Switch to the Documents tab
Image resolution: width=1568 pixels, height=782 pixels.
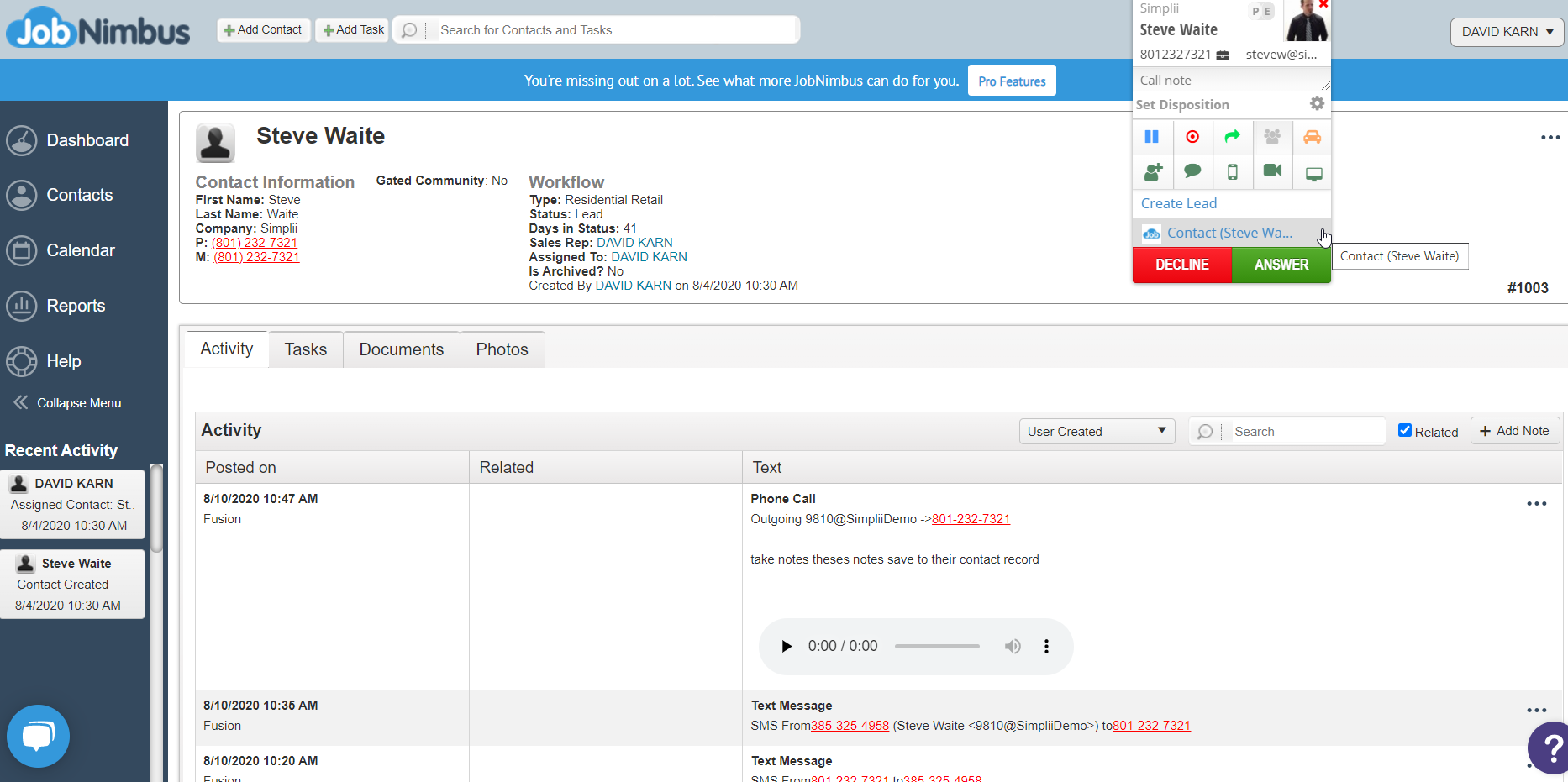pos(402,349)
